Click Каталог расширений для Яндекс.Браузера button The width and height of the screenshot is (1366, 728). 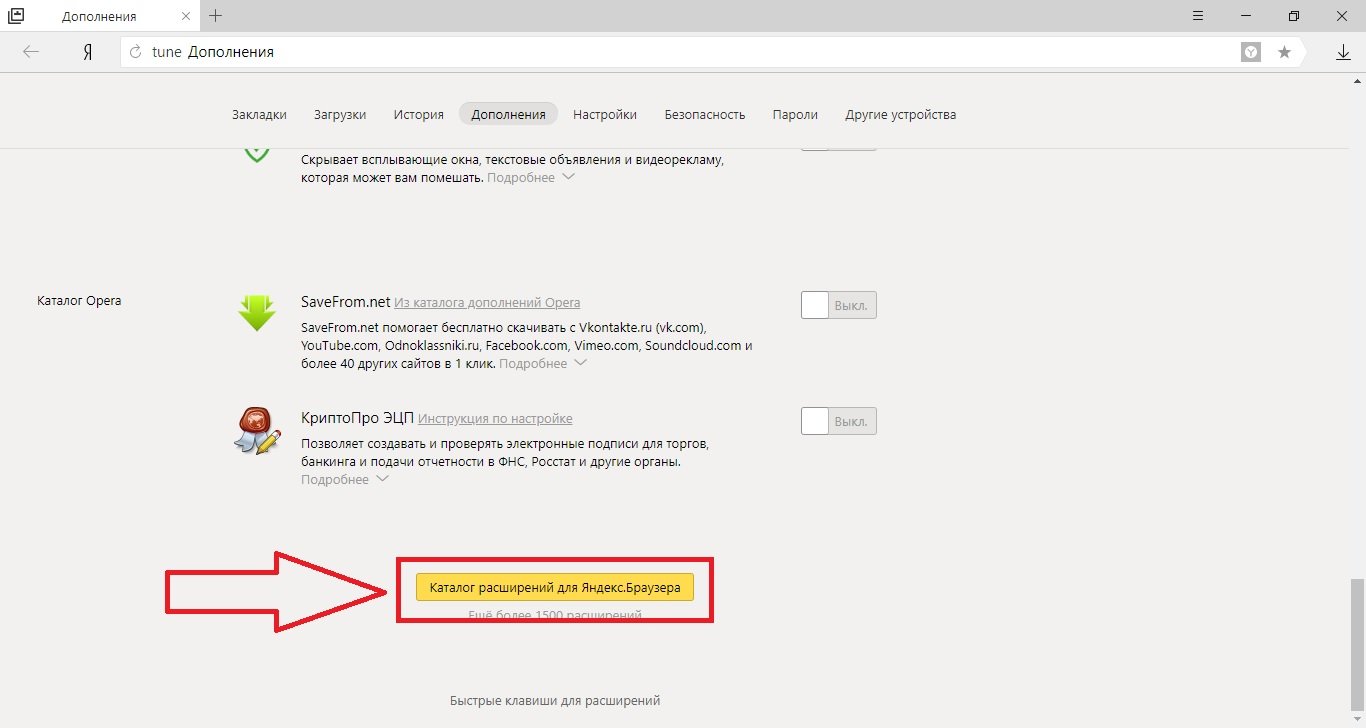(555, 588)
